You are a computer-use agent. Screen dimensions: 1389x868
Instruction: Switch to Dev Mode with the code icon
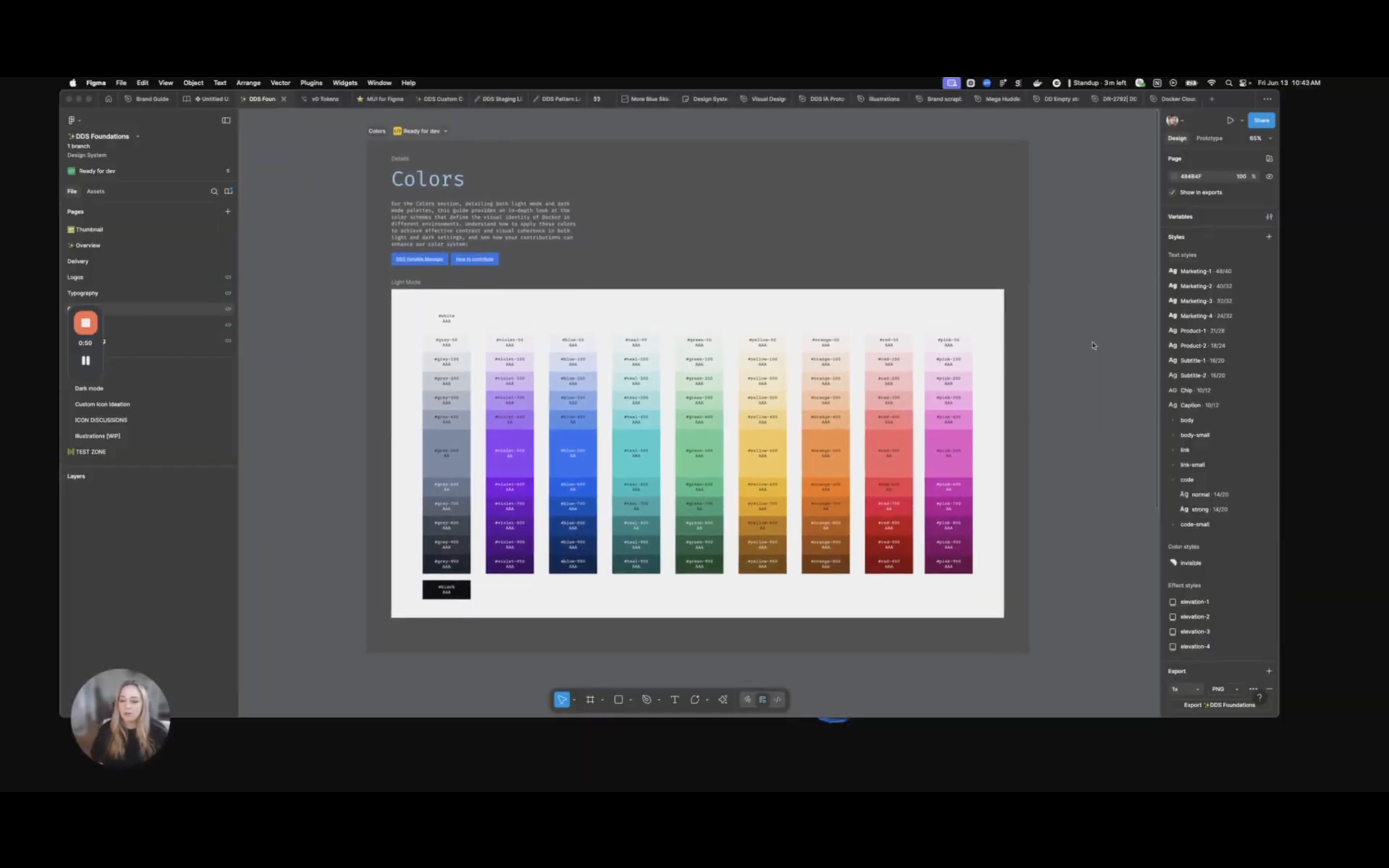pyautogui.click(x=777, y=699)
